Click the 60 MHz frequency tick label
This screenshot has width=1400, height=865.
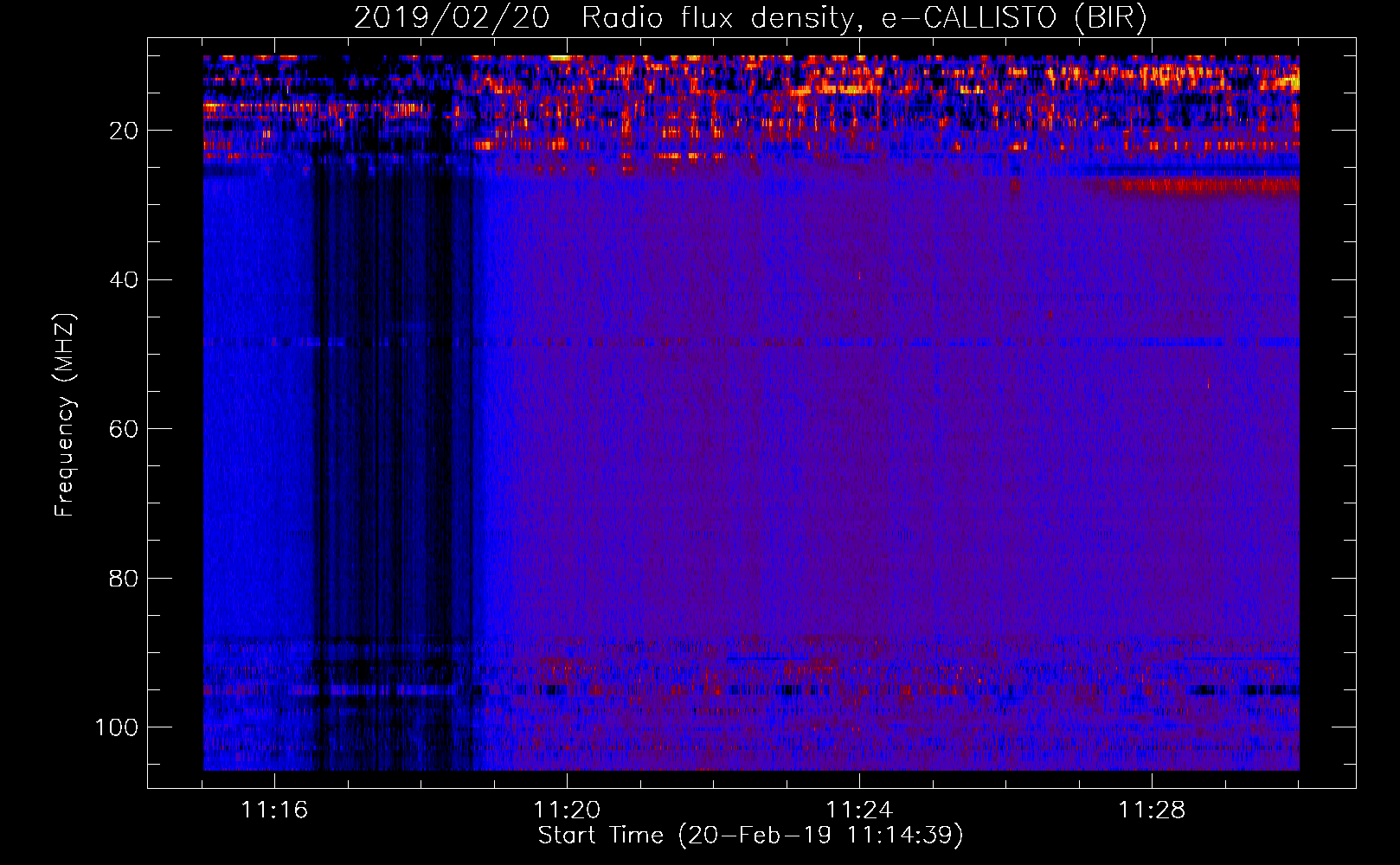coord(124,429)
